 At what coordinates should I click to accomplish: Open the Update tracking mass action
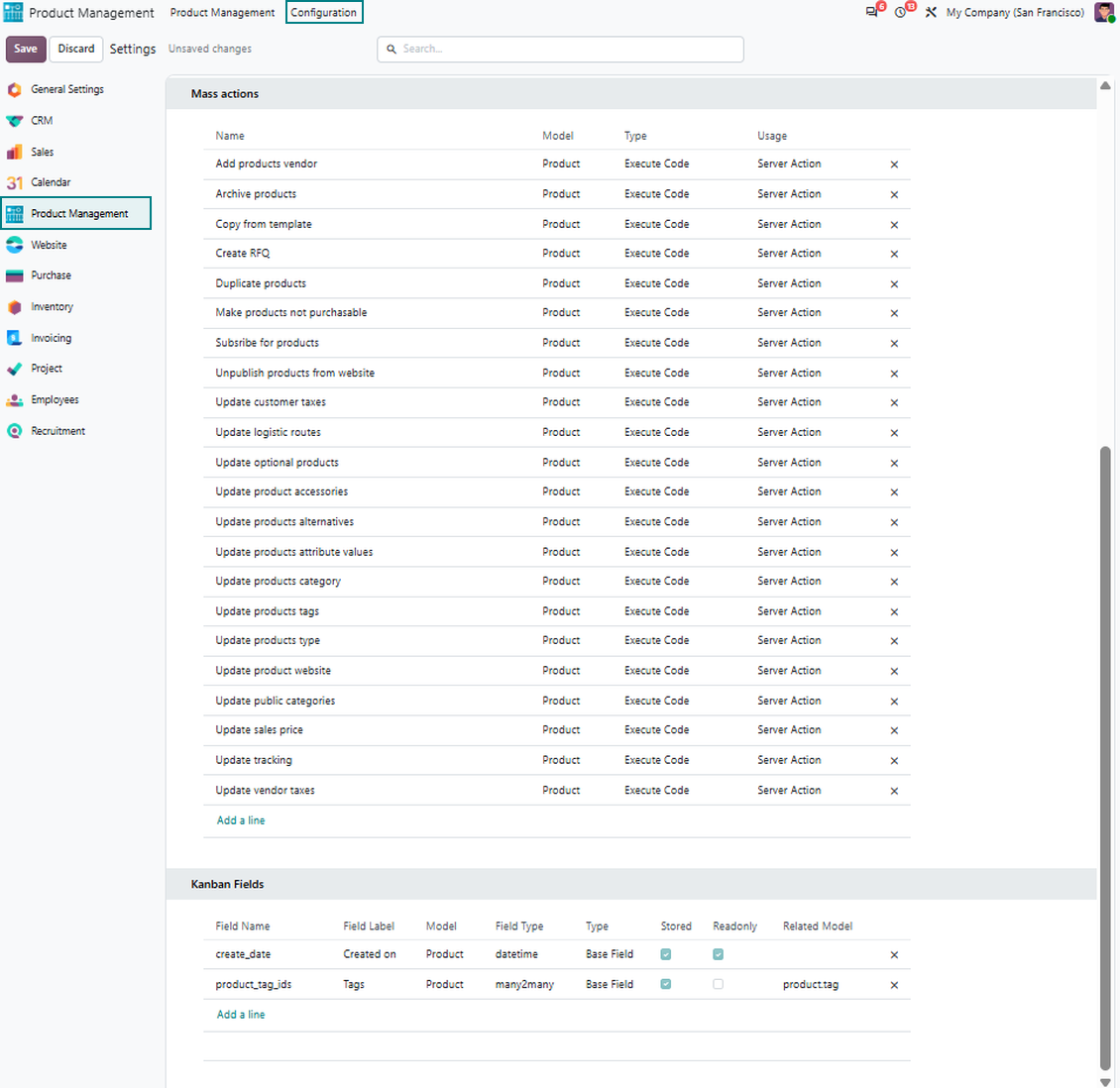[254, 760]
